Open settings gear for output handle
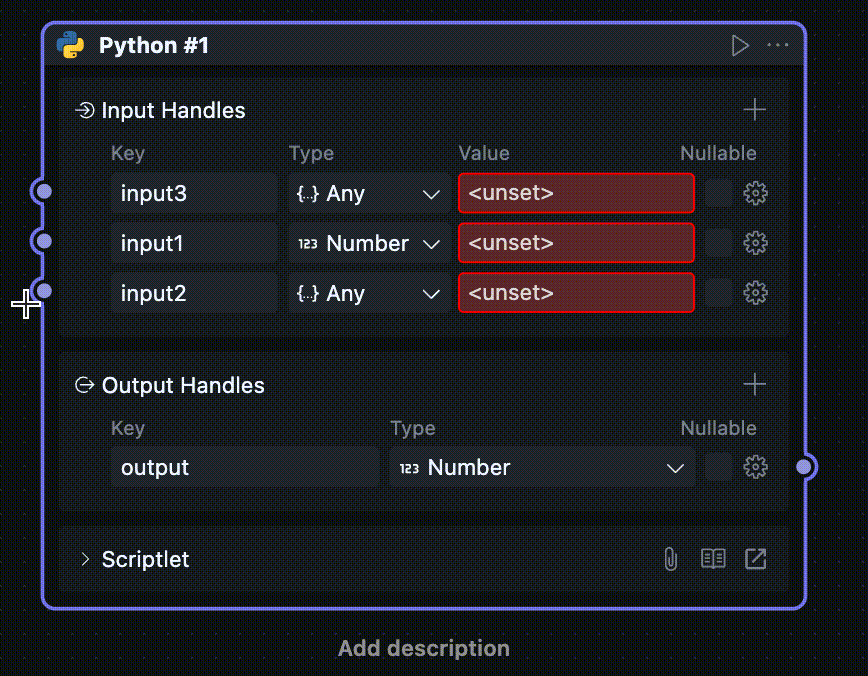This screenshot has height=676, width=868. (756, 467)
